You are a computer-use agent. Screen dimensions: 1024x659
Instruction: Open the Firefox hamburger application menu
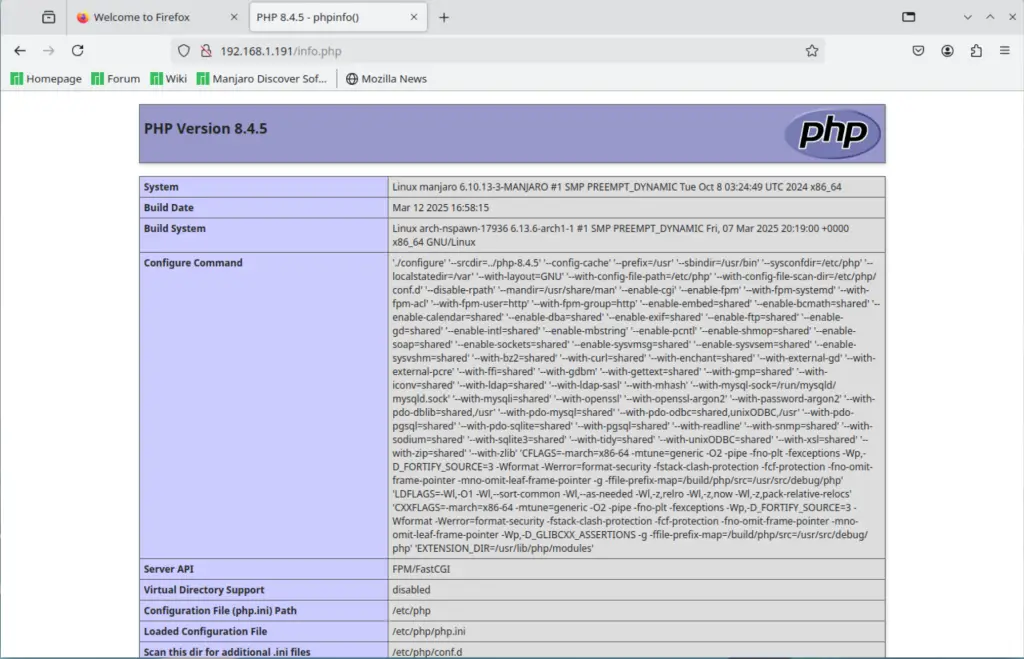pyautogui.click(x=1005, y=50)
